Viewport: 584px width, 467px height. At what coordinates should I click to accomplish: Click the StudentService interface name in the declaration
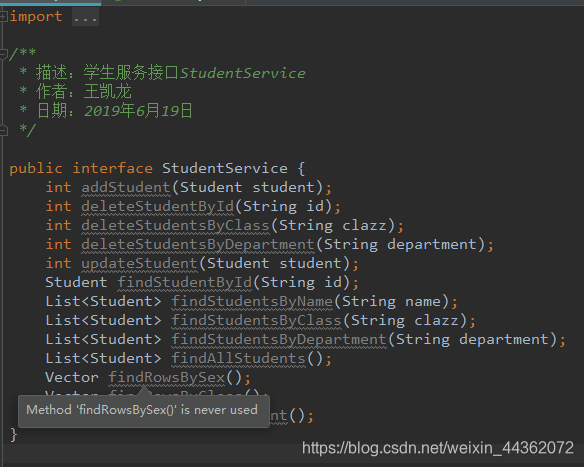pos(225,168)
